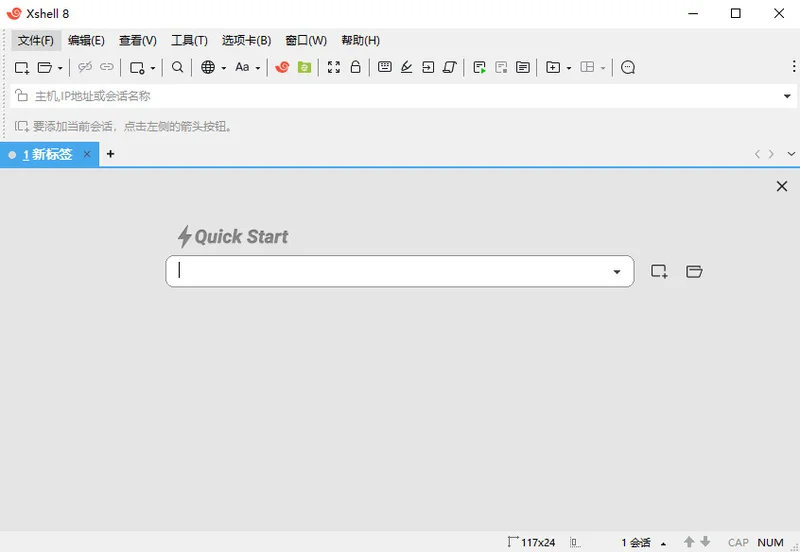
Task: Open the keyboard key mapping icon
Action: (385, 66)
